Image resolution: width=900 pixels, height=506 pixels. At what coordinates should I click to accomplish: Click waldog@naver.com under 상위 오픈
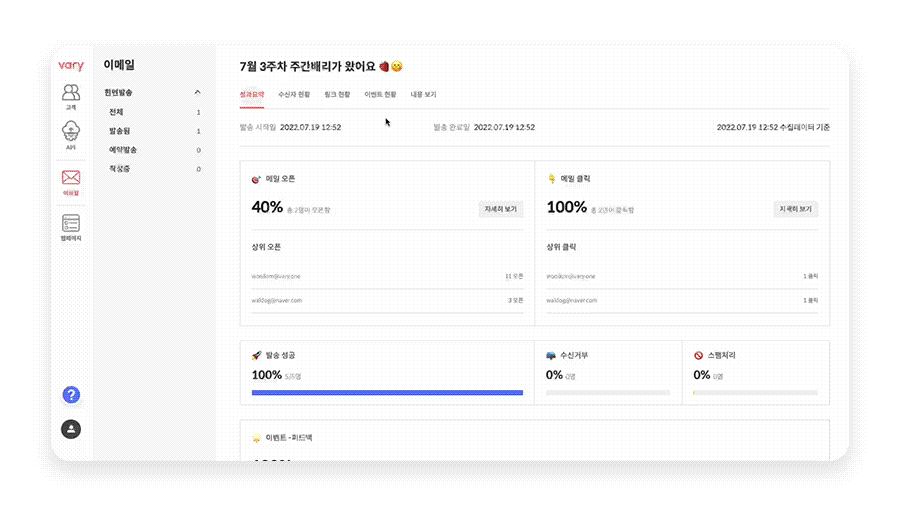[277, 301]
